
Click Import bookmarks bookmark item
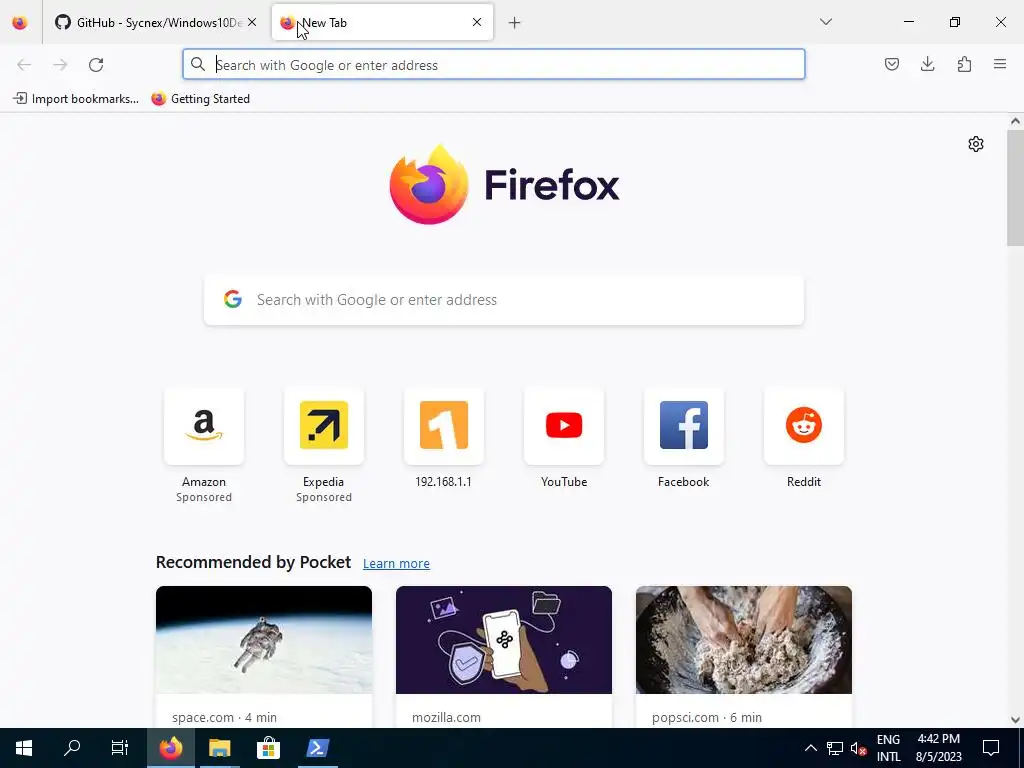[76, 99]
